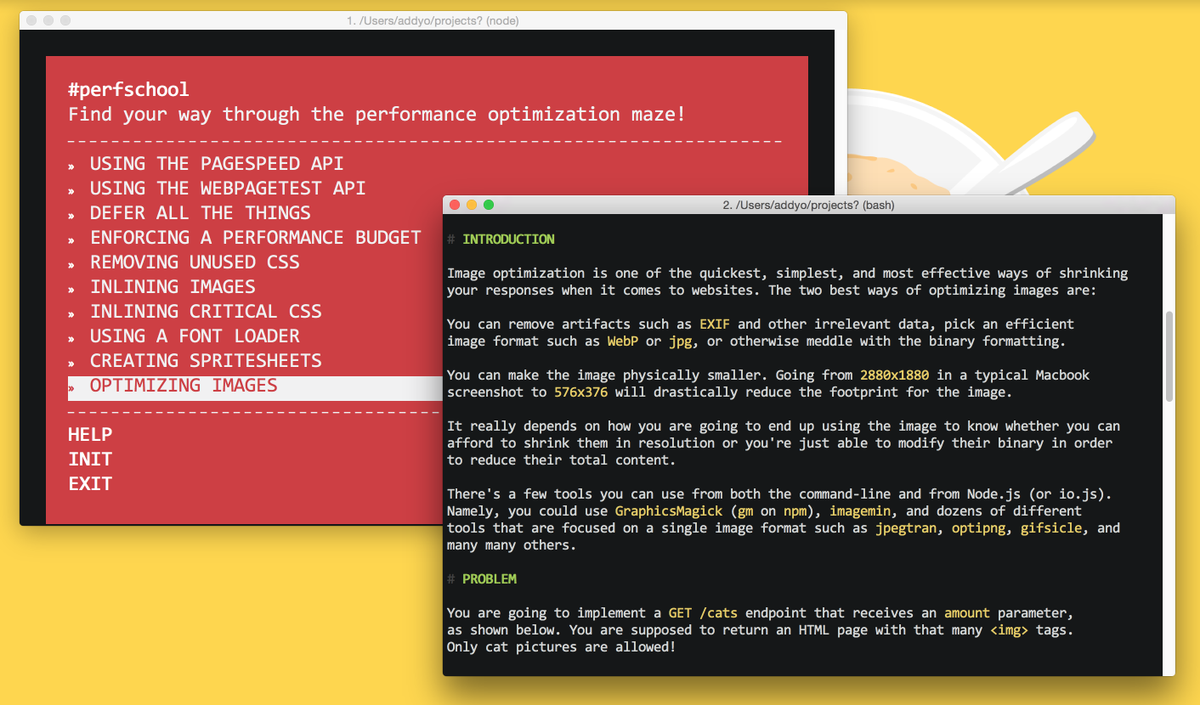Choose the "USING A FONT LOADER" exercise
1200x705 pixels.
click(193, 335)
